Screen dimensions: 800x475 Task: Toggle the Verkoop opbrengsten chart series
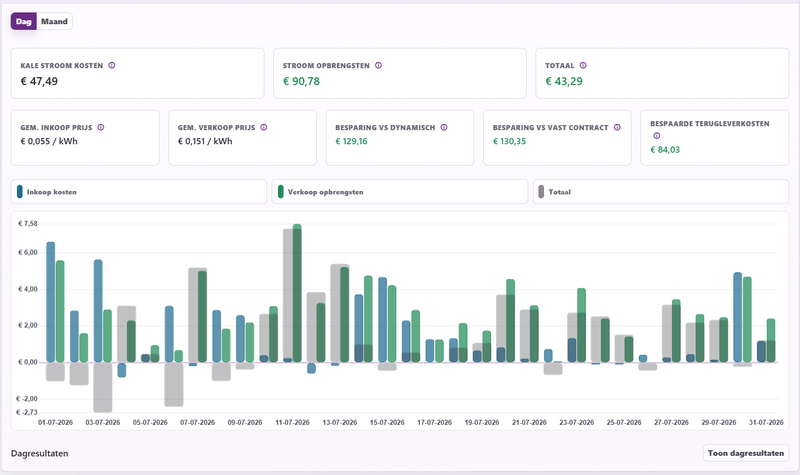pos(400,192)
